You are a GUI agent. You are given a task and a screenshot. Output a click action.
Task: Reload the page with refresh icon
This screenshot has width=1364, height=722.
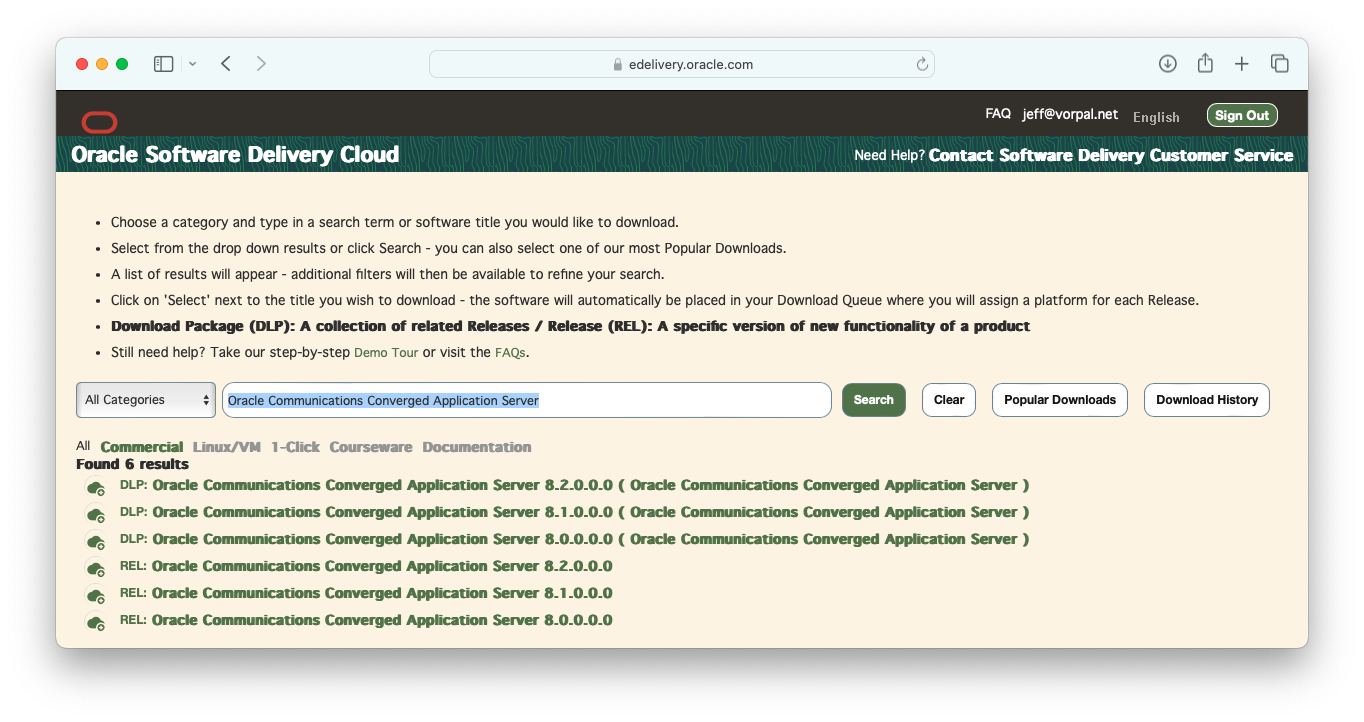tap(922, 64)
